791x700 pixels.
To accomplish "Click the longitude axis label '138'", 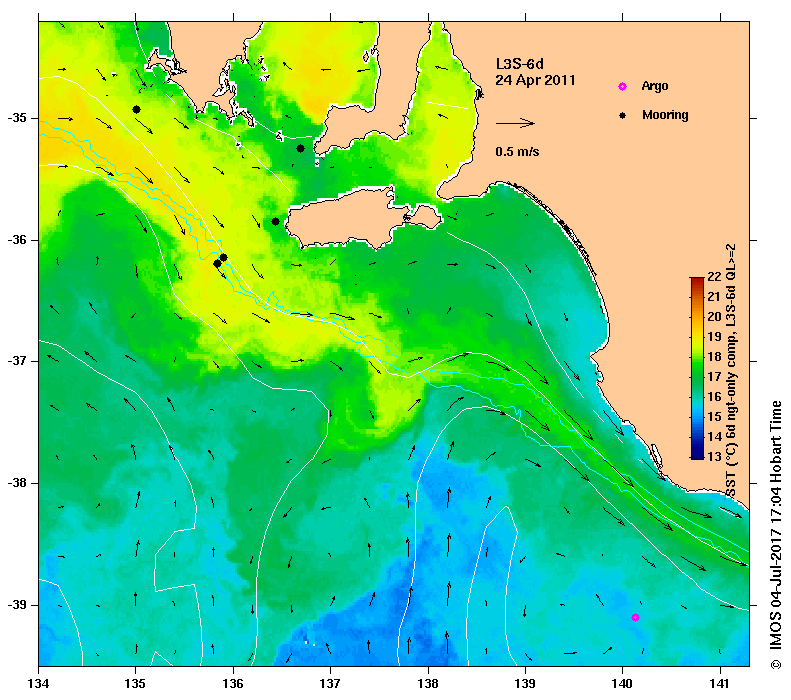I will [x=428, y=684].
